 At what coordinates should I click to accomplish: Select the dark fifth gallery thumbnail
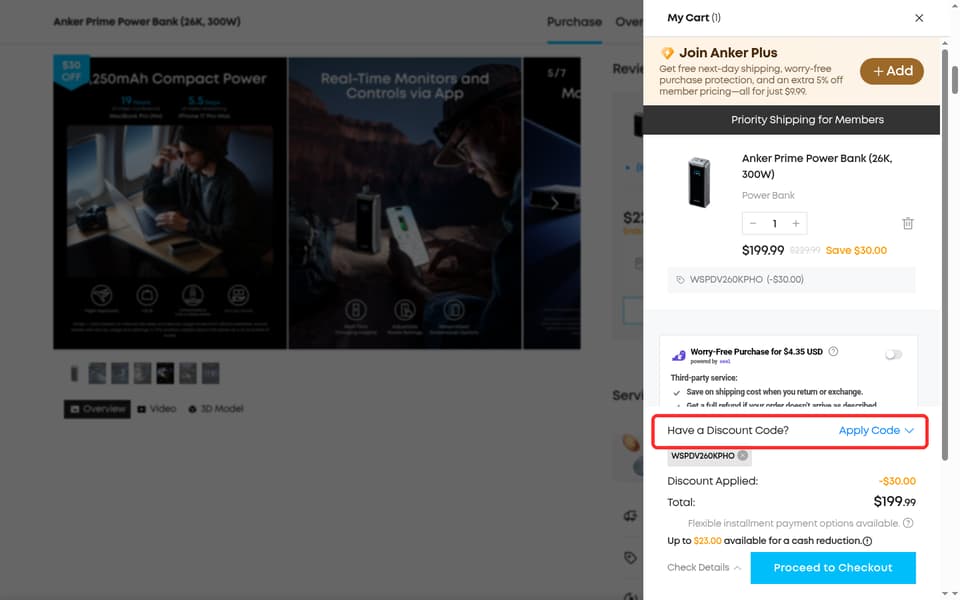pos(165,373)
